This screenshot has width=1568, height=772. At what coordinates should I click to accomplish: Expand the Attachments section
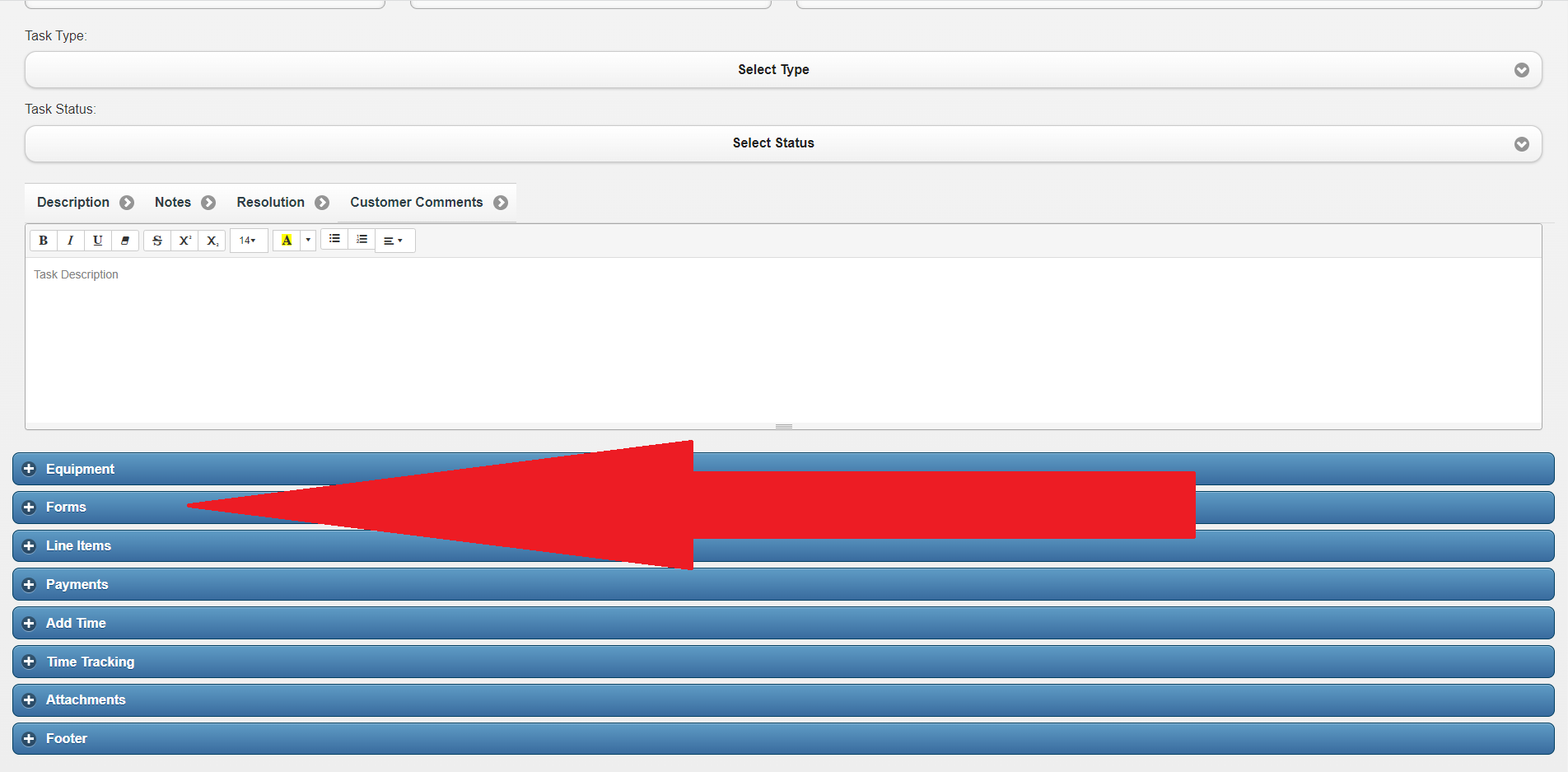click(x=86, y=699)
